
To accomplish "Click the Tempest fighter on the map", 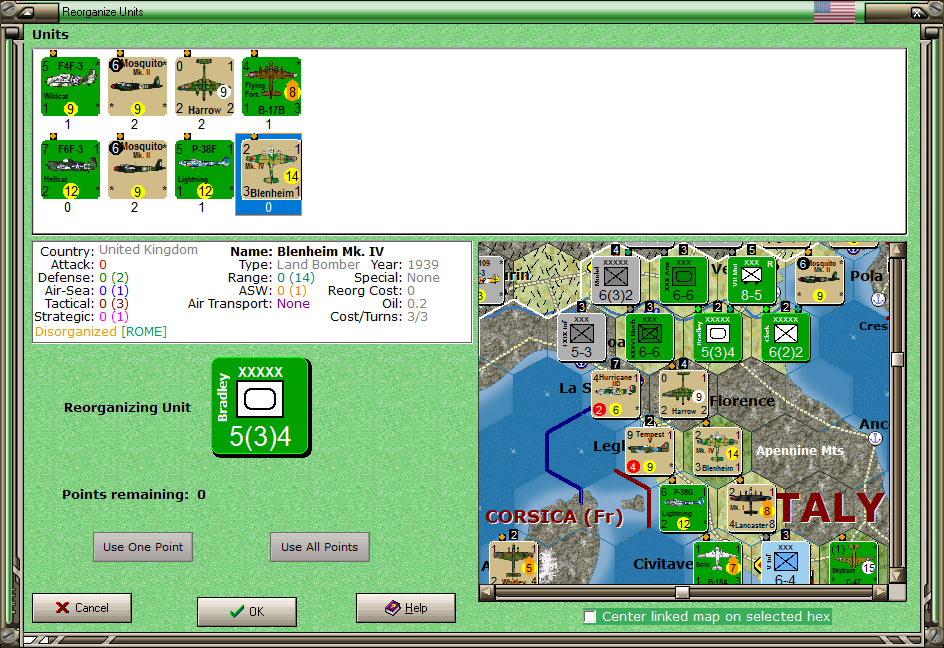I will 649,451.
